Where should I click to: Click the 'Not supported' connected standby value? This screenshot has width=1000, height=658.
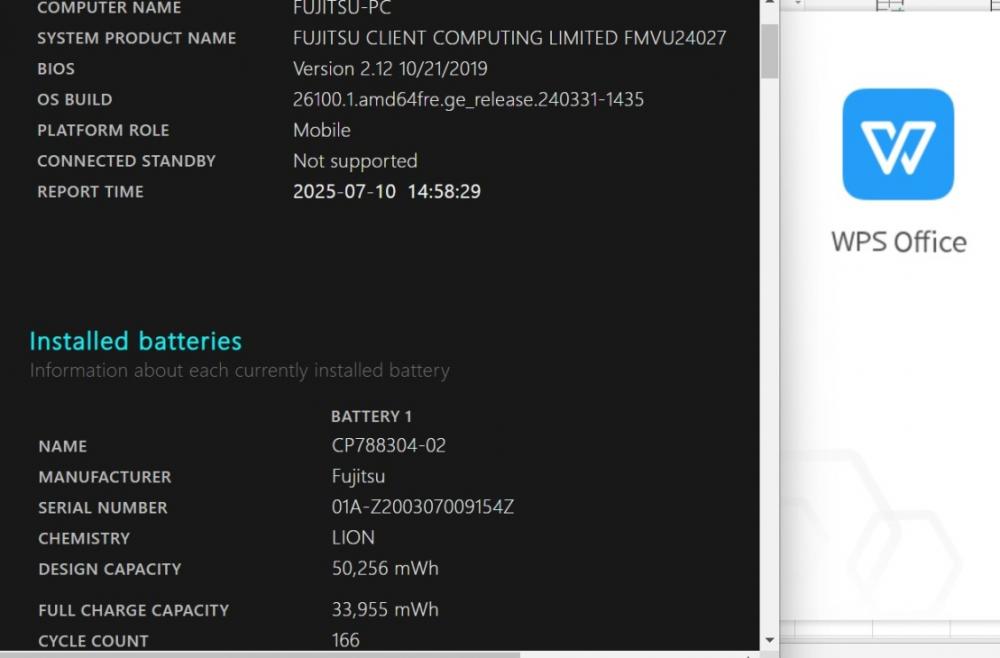(x=355, y=161)
